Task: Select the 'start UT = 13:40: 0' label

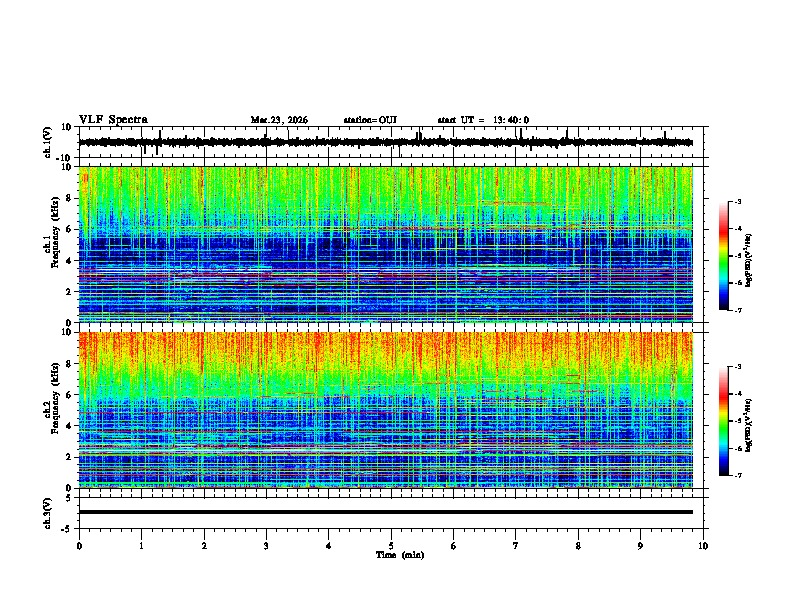Action: (x=483, y=120)
